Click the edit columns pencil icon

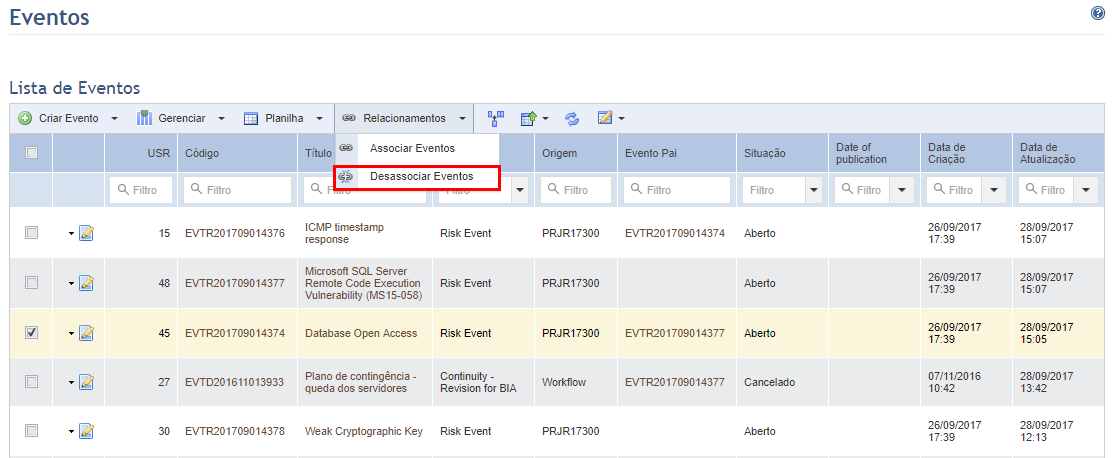tap(605, 119)
